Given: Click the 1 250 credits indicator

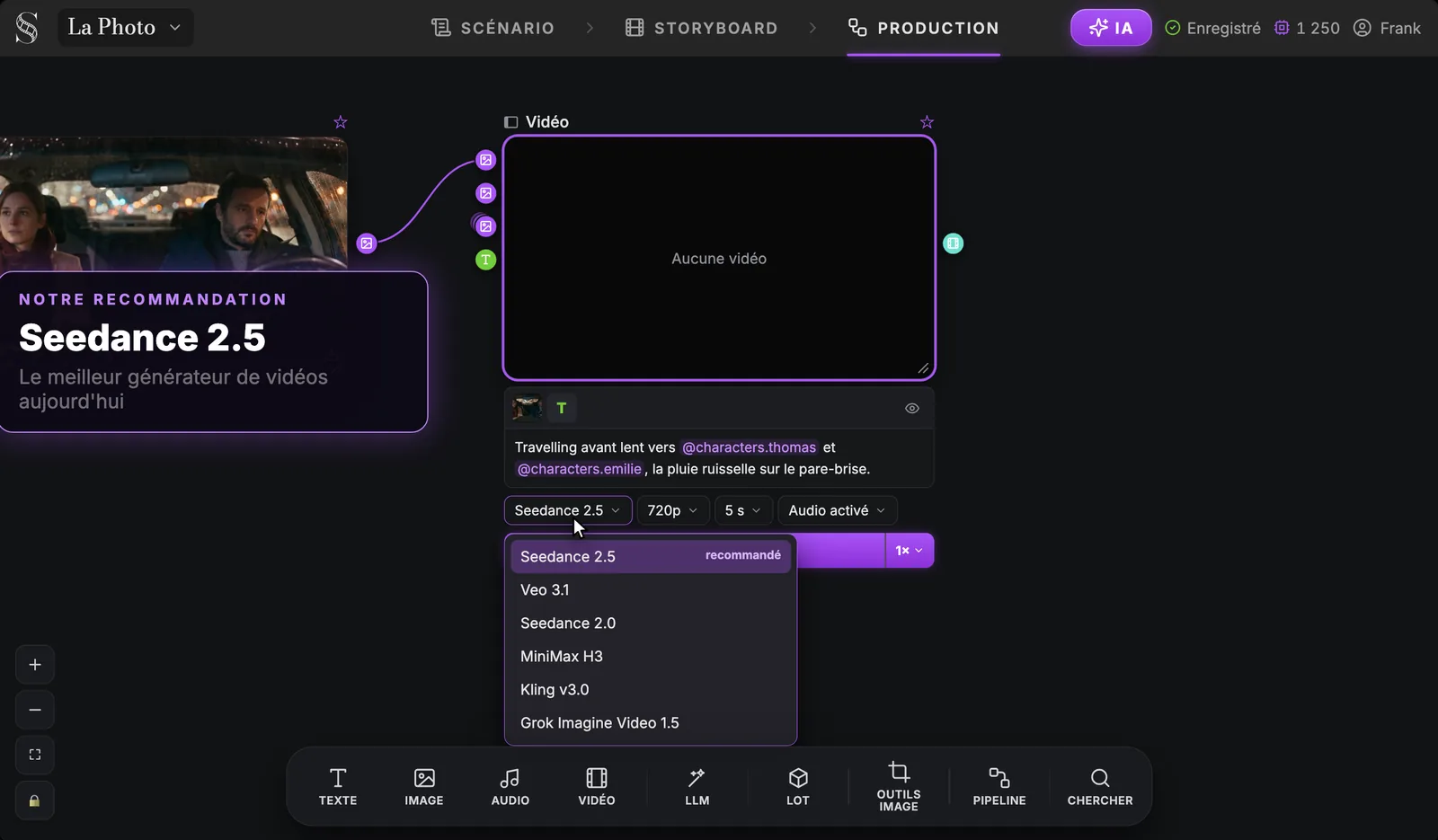Looking at the screenshot, I should (x=1307, y=28).
